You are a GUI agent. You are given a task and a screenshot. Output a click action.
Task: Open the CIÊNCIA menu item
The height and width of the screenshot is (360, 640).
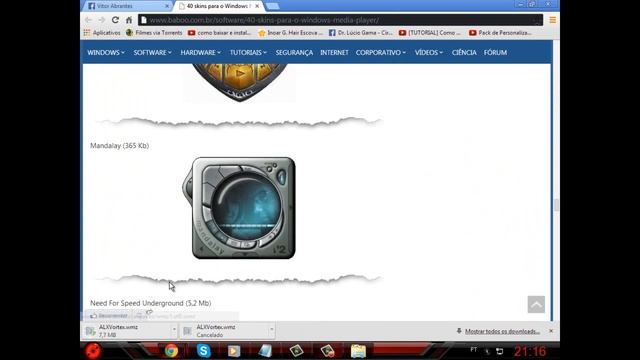coord(464,52)
